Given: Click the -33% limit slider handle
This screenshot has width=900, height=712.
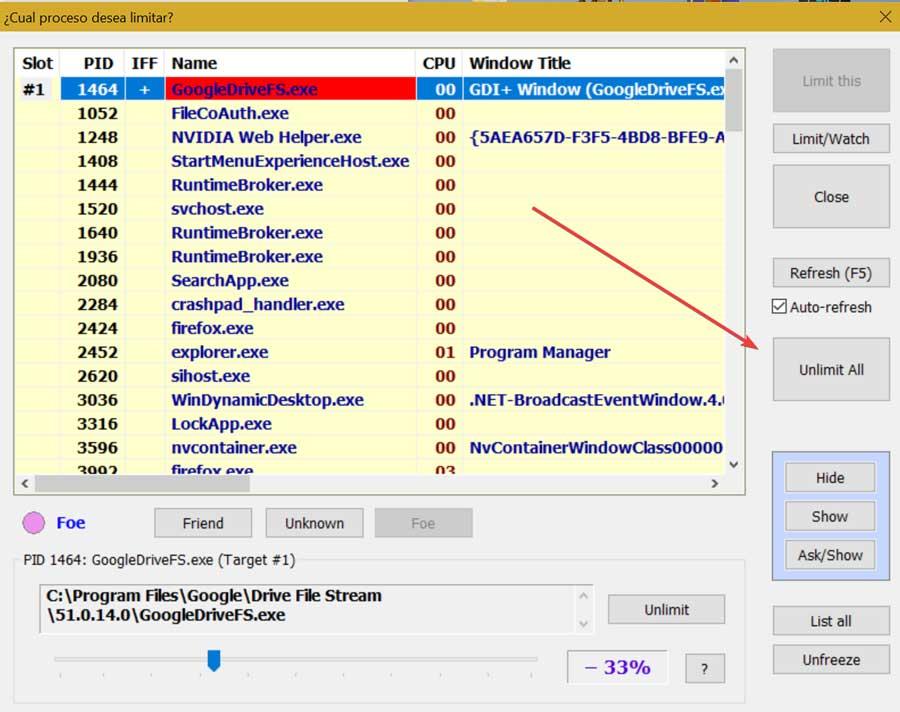Looking at the screenshot, I should click(215, 659).
